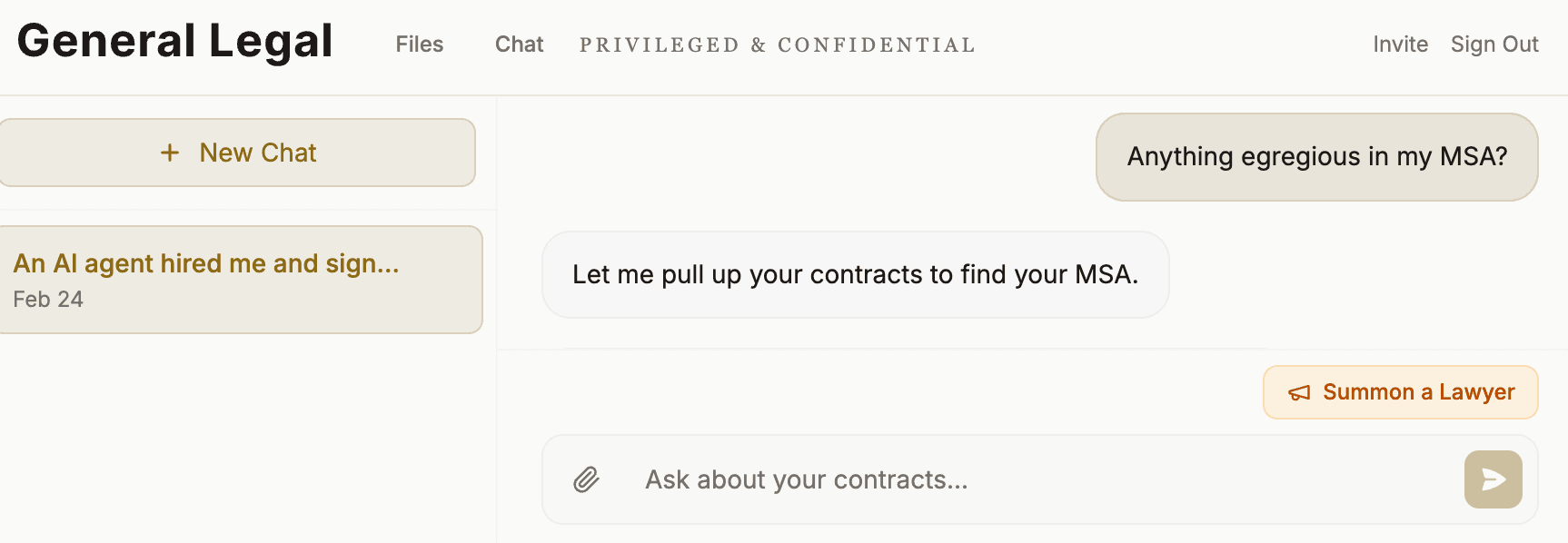Image resolution: width=1568 pixels, height=543 pixels.
Task: Click the send button in the message box
Action: pos(1493,479)
